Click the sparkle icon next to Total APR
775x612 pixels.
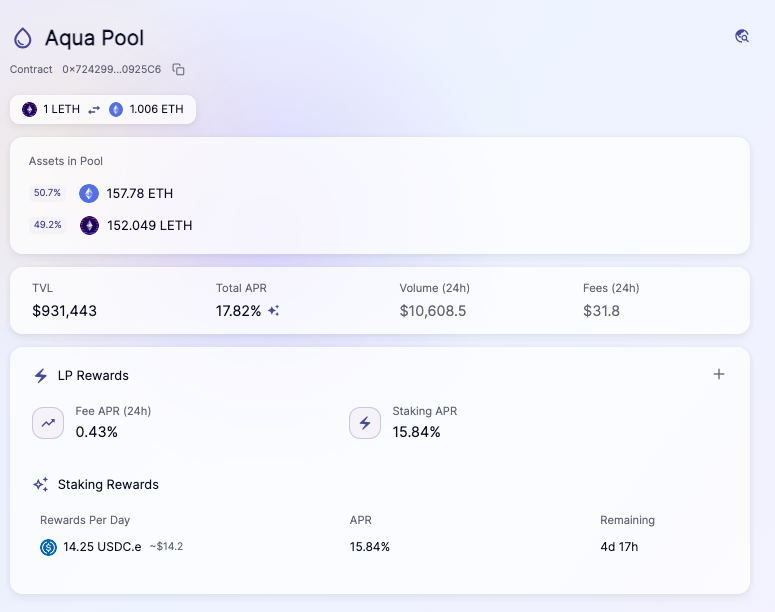coord(273,310)
